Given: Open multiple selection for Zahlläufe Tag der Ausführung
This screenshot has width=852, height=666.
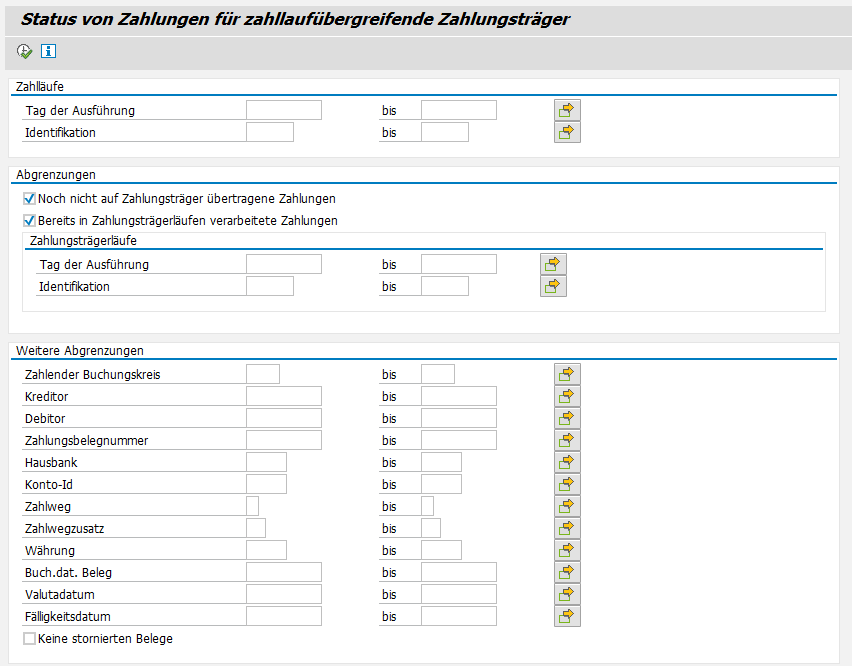Looking at the screenshot, I should click(x=567, y=110).
